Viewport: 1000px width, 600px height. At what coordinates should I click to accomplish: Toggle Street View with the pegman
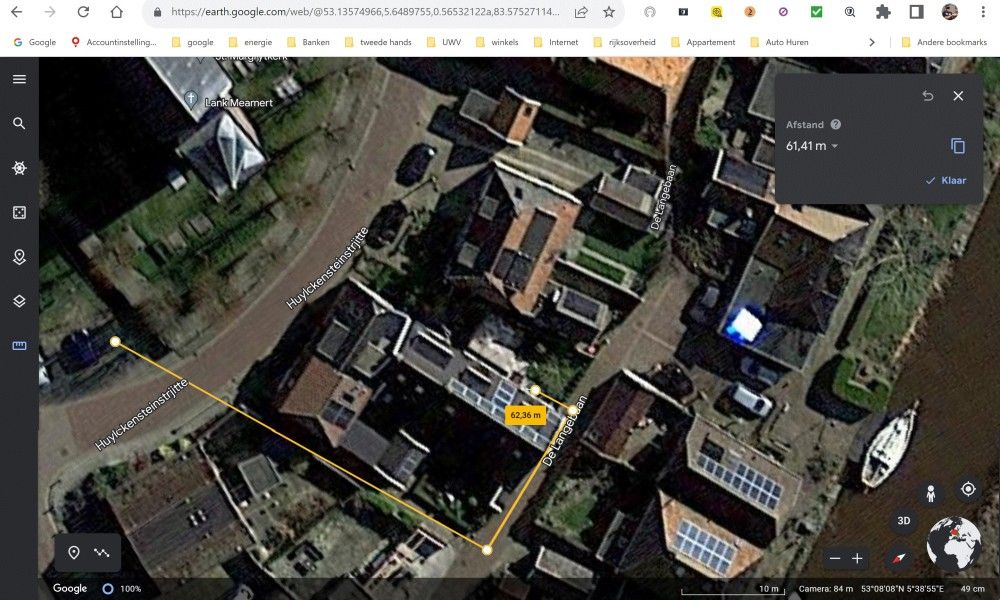click(931, 493)
